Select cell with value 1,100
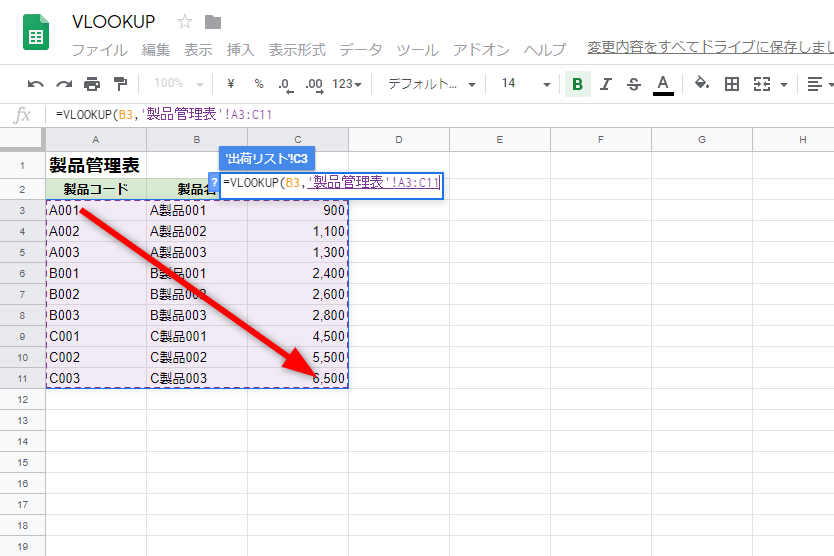The height and width of the screenshot is (556, 834). (x=298, y=231)
